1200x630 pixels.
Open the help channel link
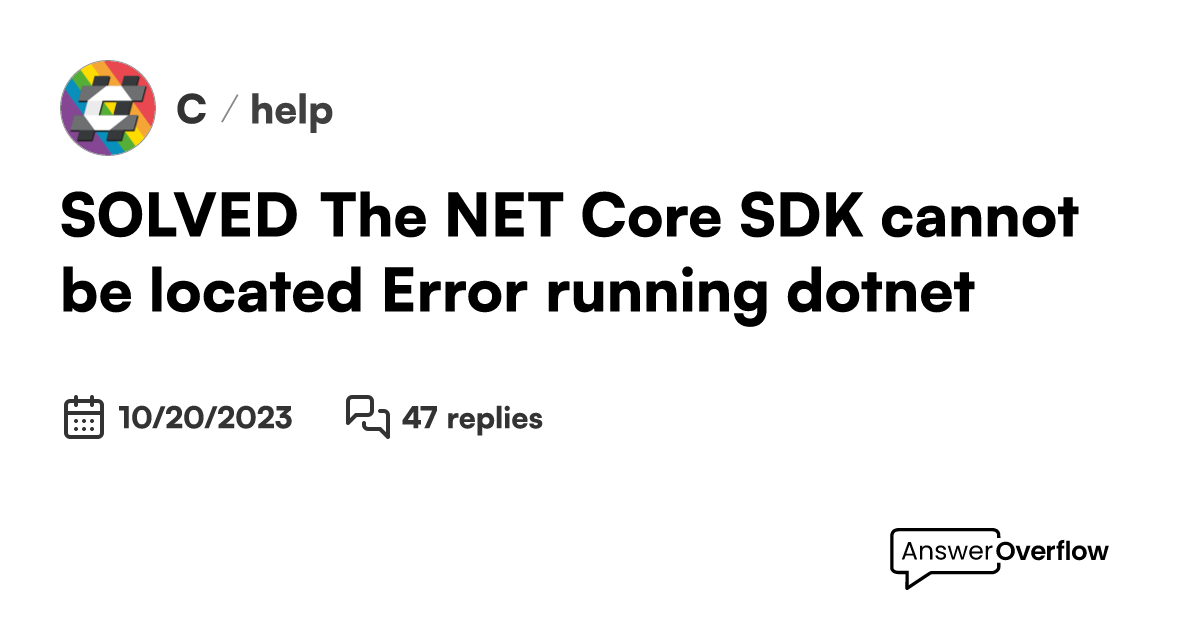click(291, 110)
